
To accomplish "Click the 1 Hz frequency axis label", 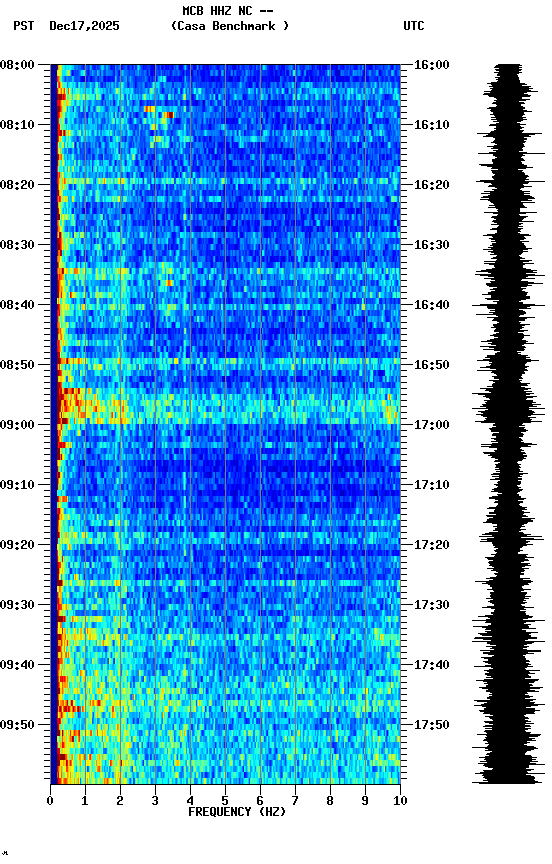I will pos(85,801).
